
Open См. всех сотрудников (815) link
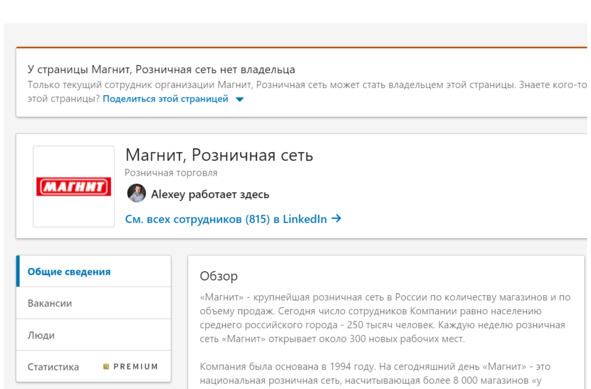(226, 219)
